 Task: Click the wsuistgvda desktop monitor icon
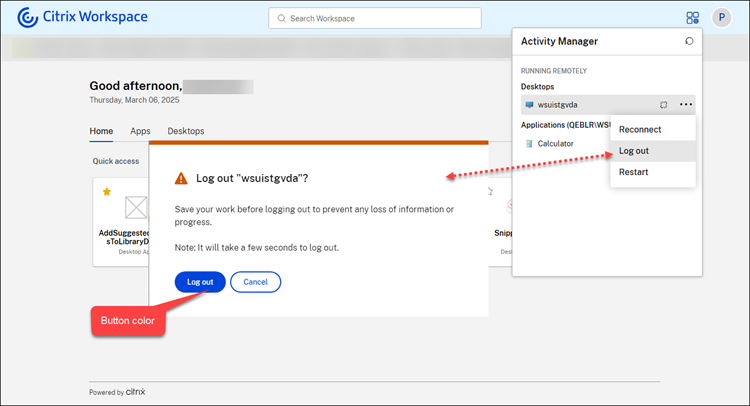point(529,105)
